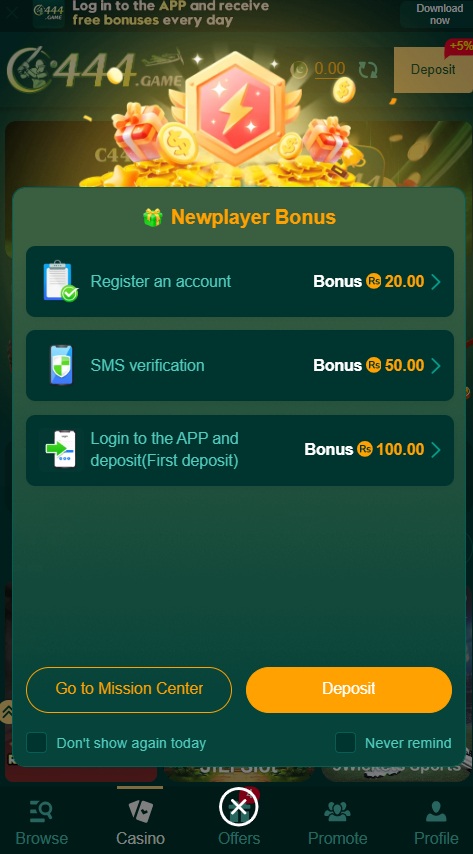This screenshot has width=473, height=854.
Task: Expand the SMS verification bonus chevron
Action: click(435, 365)
